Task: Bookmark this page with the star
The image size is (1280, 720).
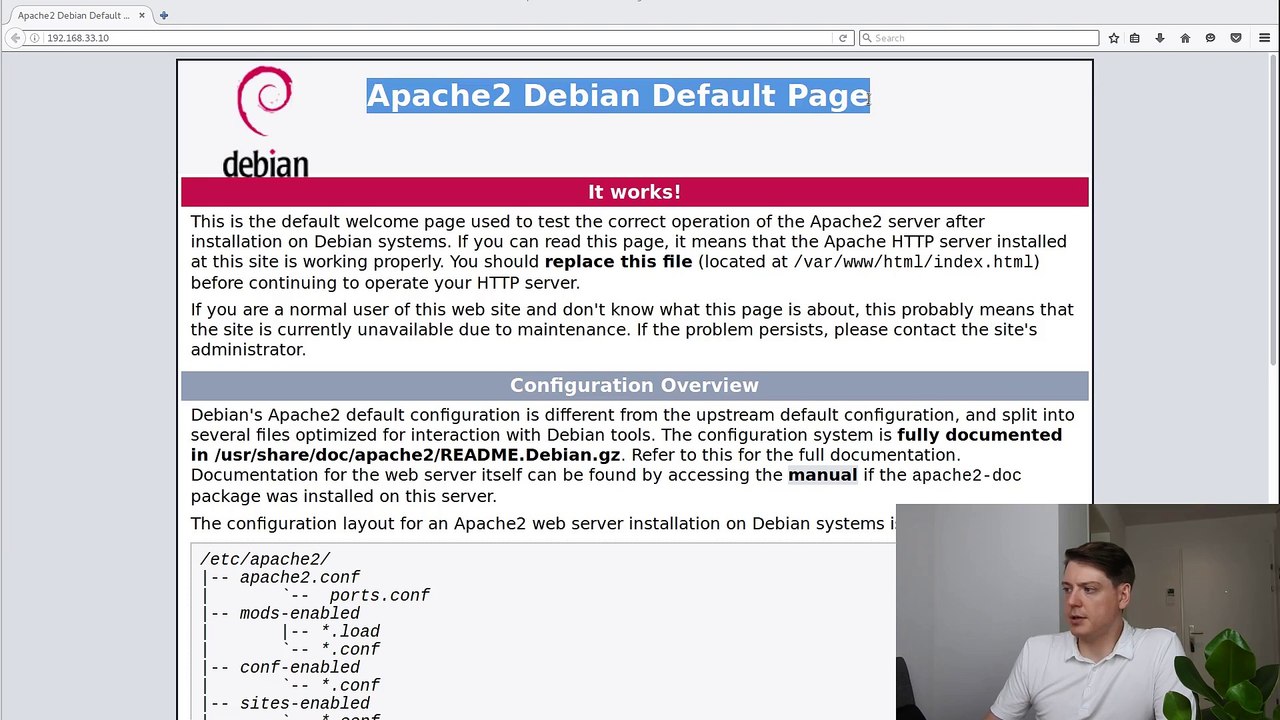Action: (1113, 38)
